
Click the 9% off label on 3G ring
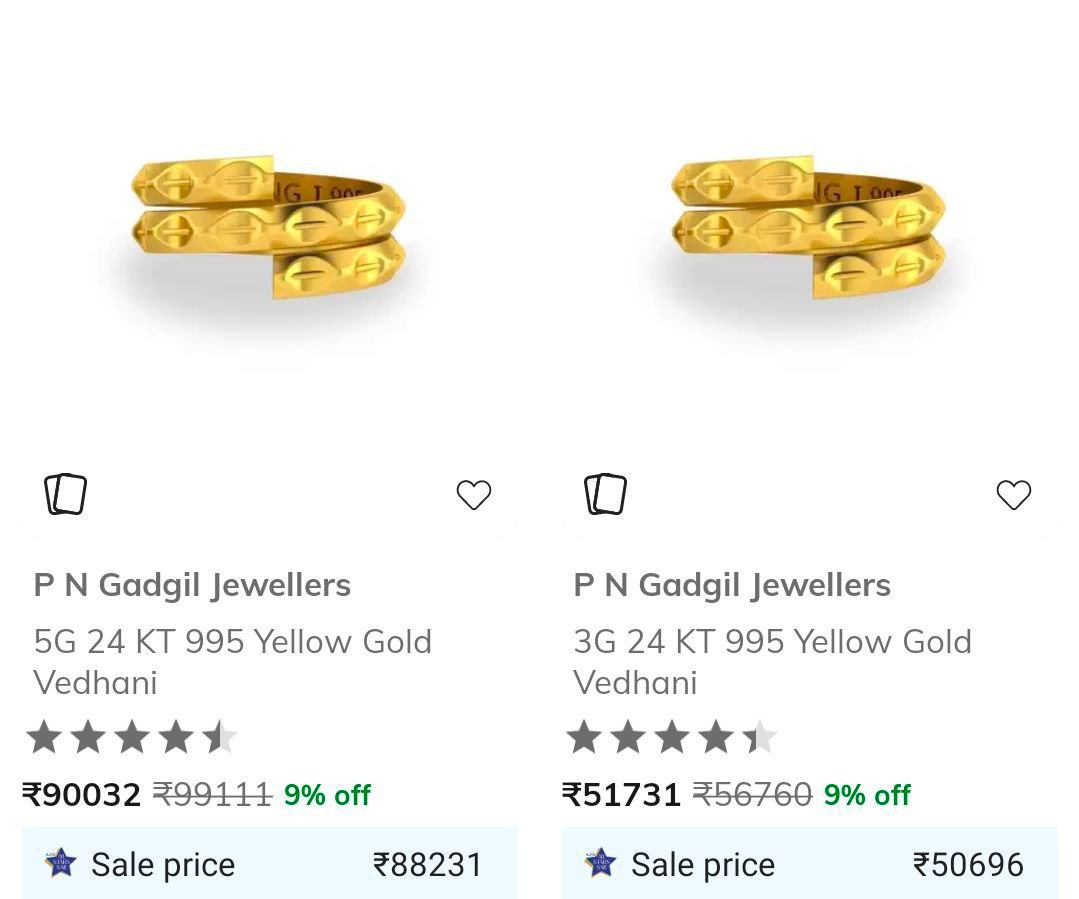click(867, 795)
